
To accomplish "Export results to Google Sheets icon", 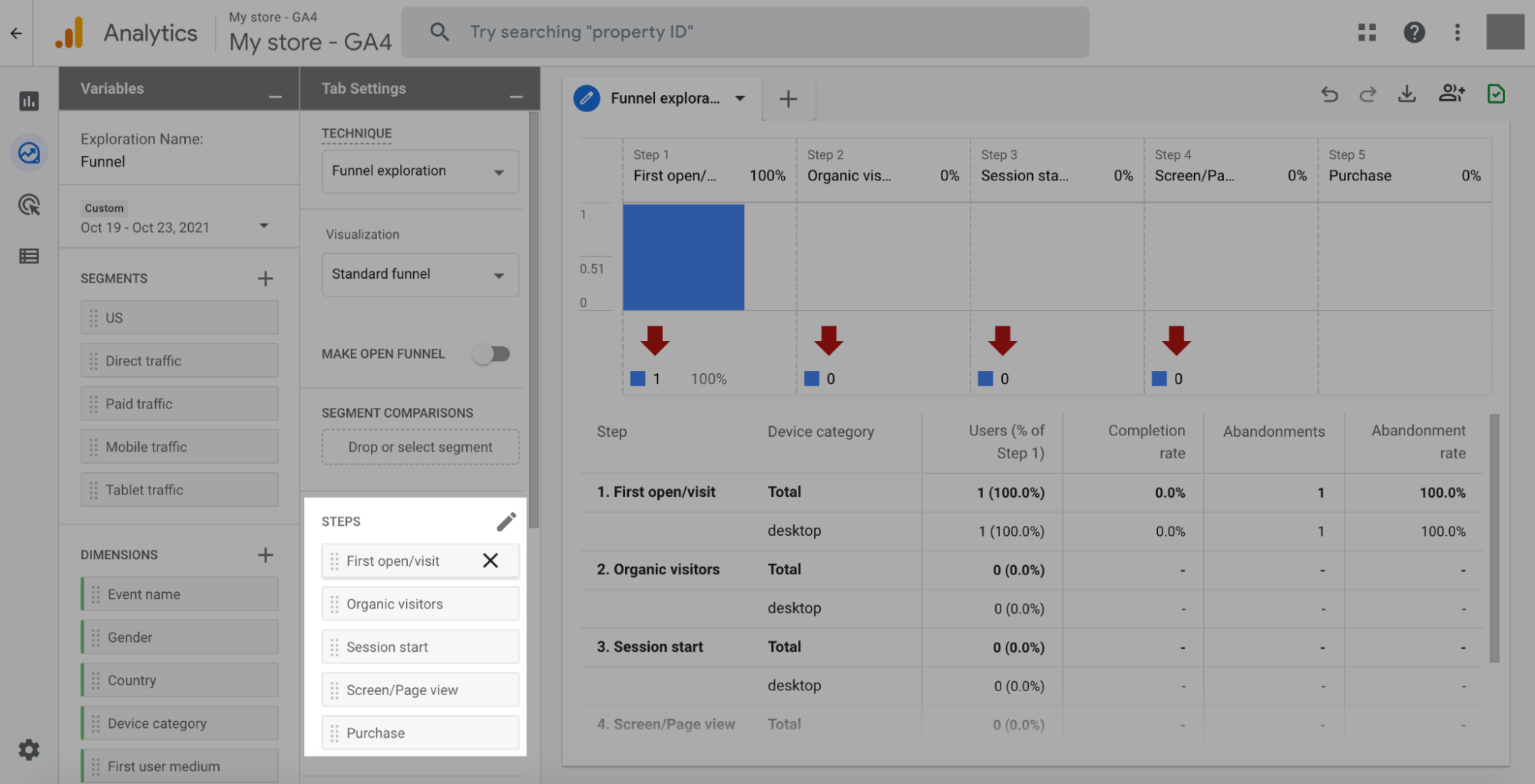I will [x=1496, y=94].
